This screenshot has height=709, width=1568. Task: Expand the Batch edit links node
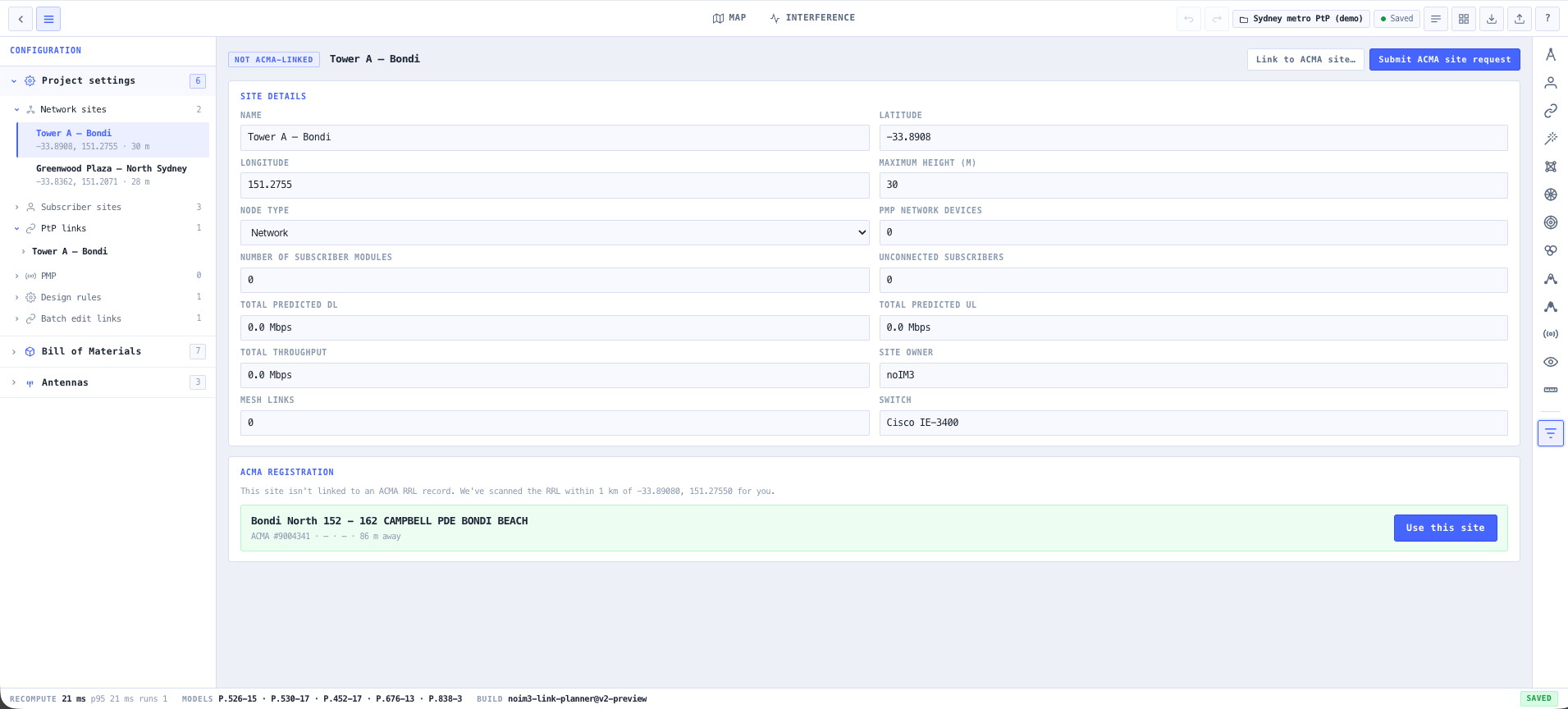16,318
